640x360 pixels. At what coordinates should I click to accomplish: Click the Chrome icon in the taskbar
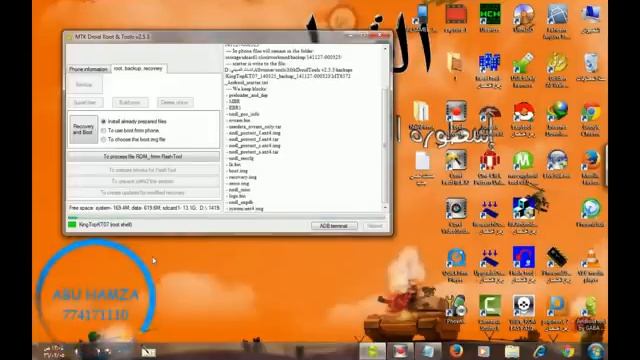(x=567, y=351)
